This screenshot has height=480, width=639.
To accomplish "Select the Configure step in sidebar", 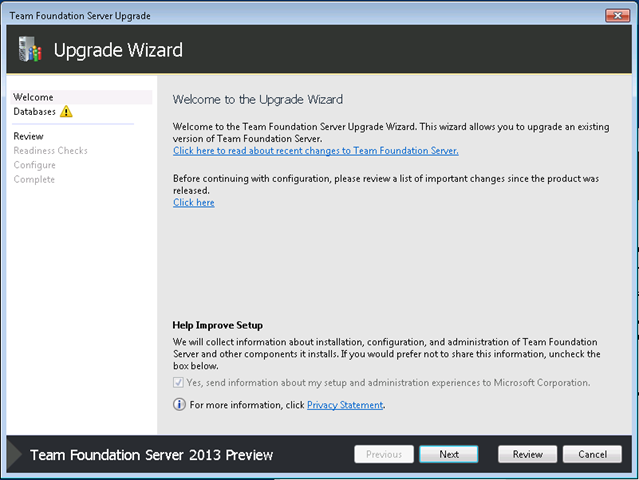I will [35, 165].
